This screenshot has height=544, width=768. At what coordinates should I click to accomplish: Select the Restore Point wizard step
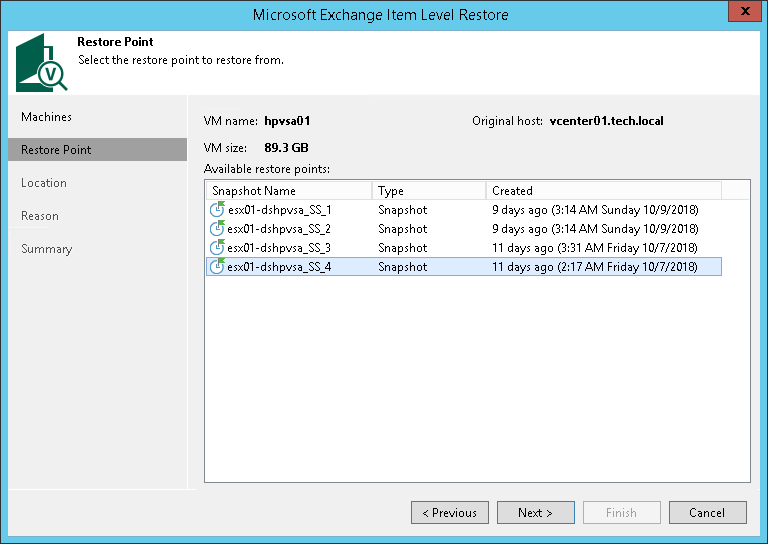[x=56, y=150]
